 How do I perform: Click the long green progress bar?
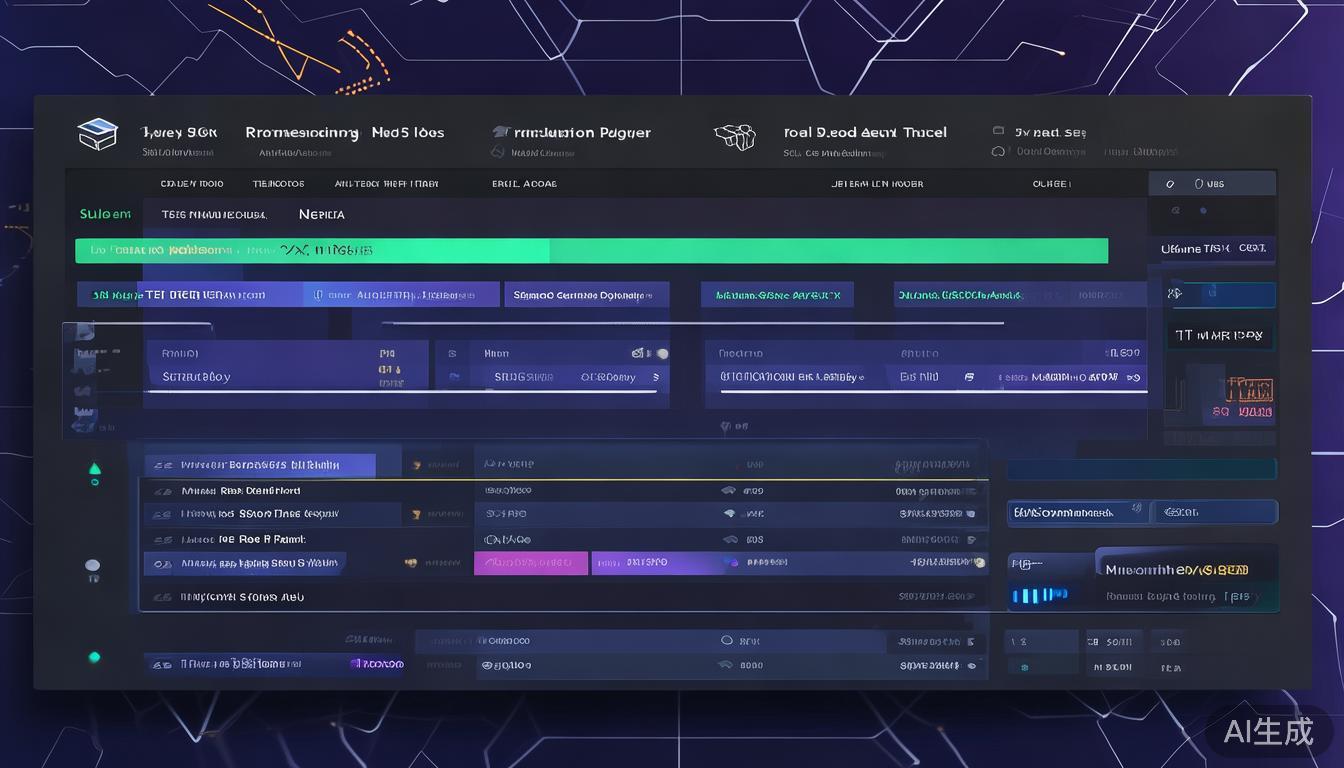pos(591,250)
